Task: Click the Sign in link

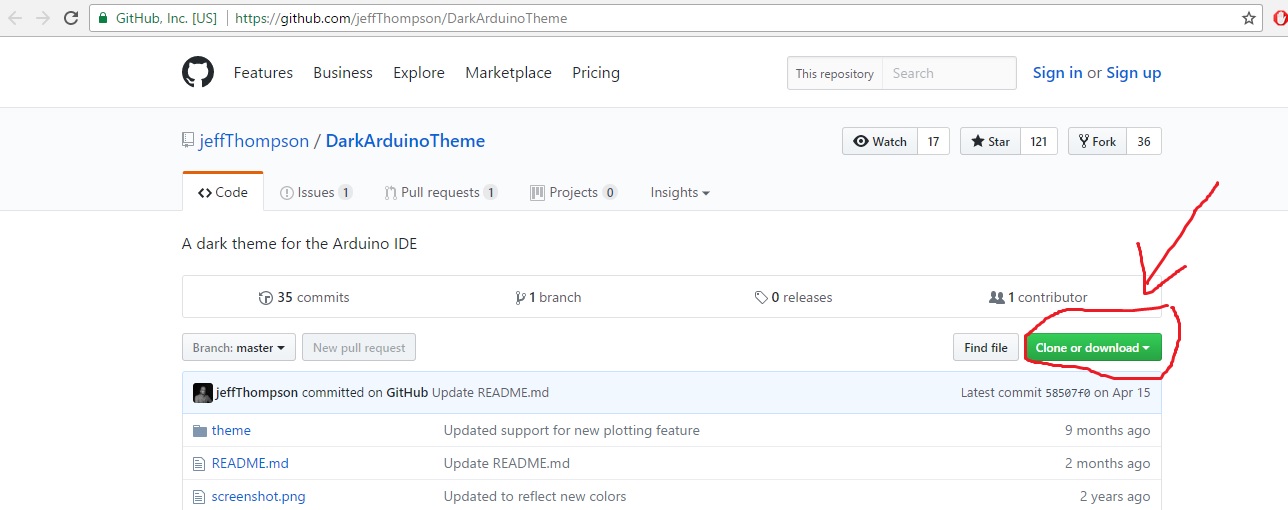Action: pos(1057,73)
